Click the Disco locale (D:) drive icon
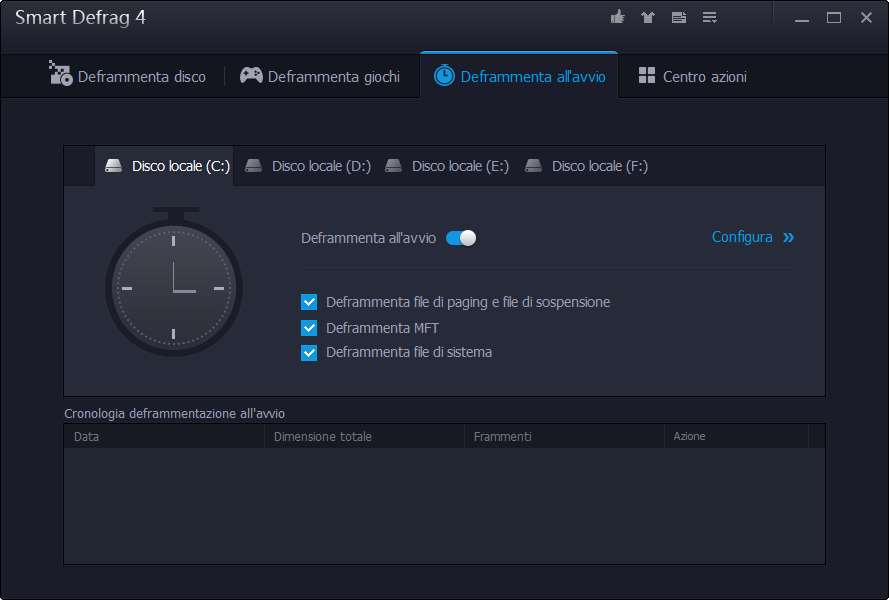Image resolution: width=889 pixels, height=600 pixels. tap(254, 166)
